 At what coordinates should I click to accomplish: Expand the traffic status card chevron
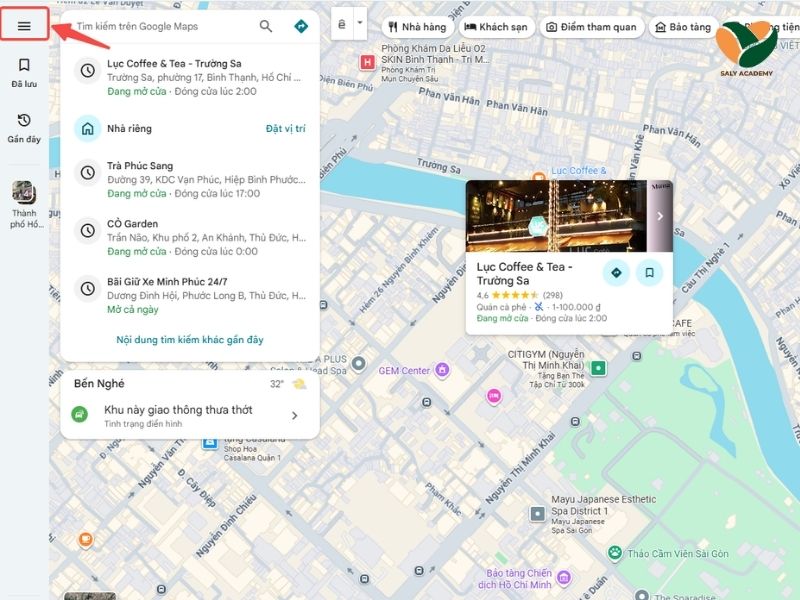coord(295,416)
